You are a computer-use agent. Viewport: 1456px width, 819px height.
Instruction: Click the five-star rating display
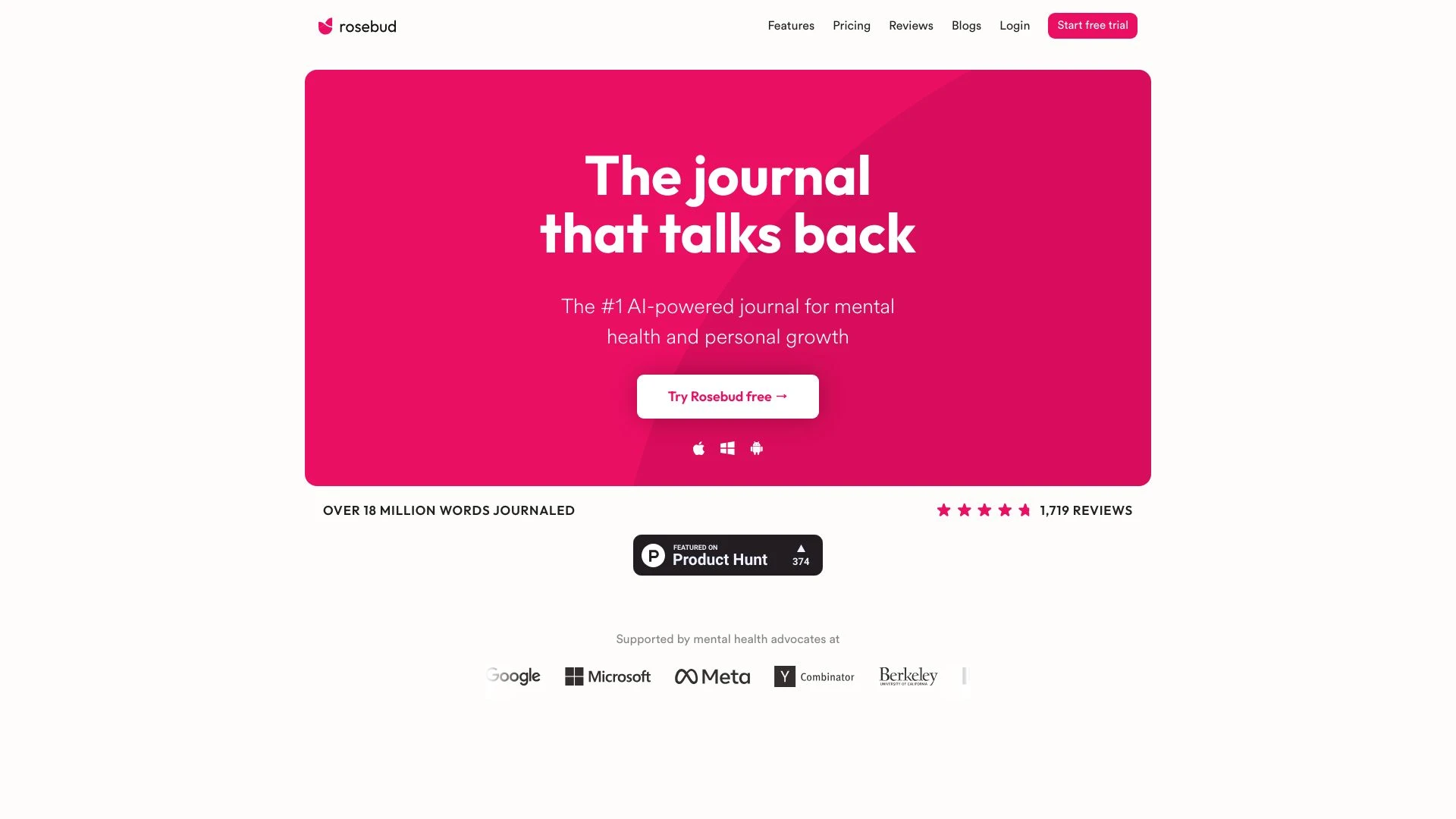[984, 510]
